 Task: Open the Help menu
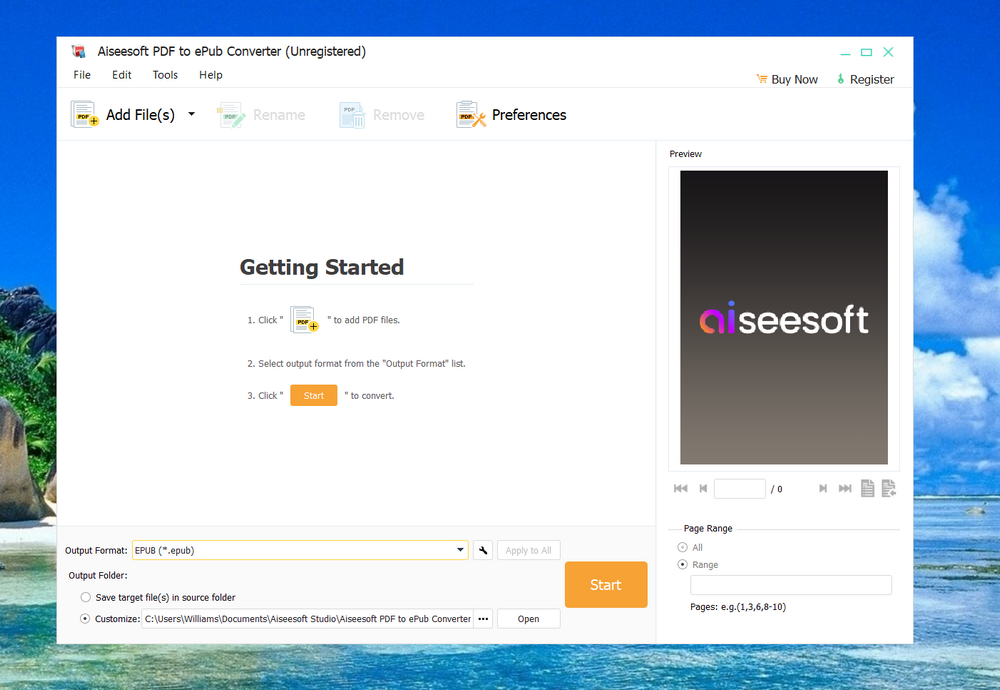[210, 75]
